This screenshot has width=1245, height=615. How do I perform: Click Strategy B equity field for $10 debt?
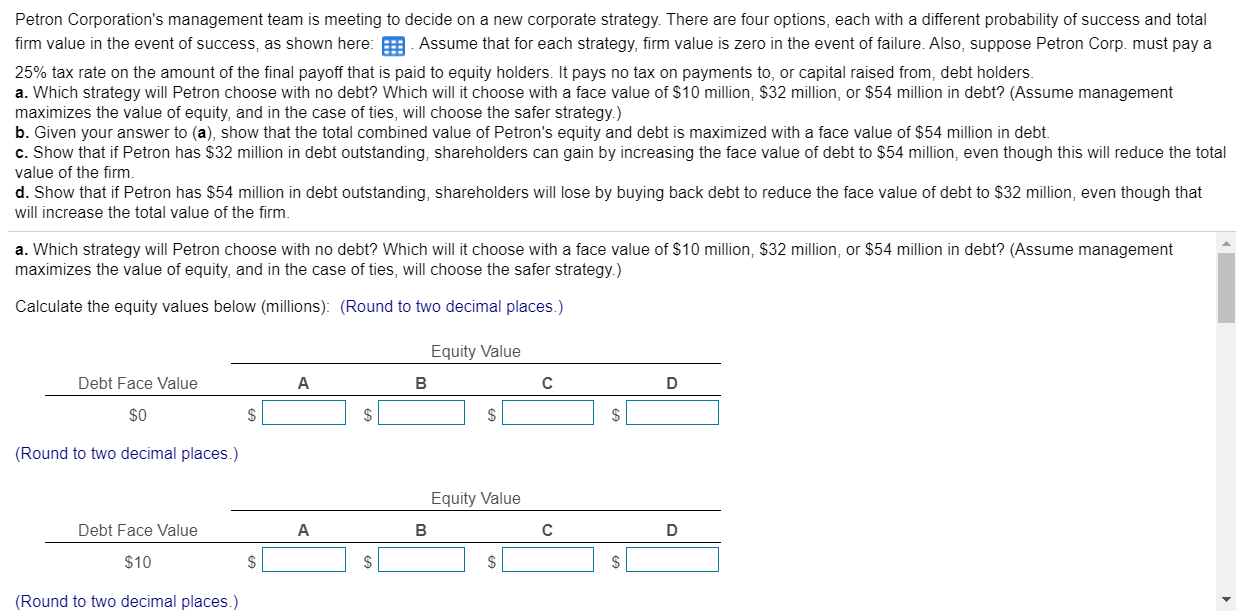(421, 560)
